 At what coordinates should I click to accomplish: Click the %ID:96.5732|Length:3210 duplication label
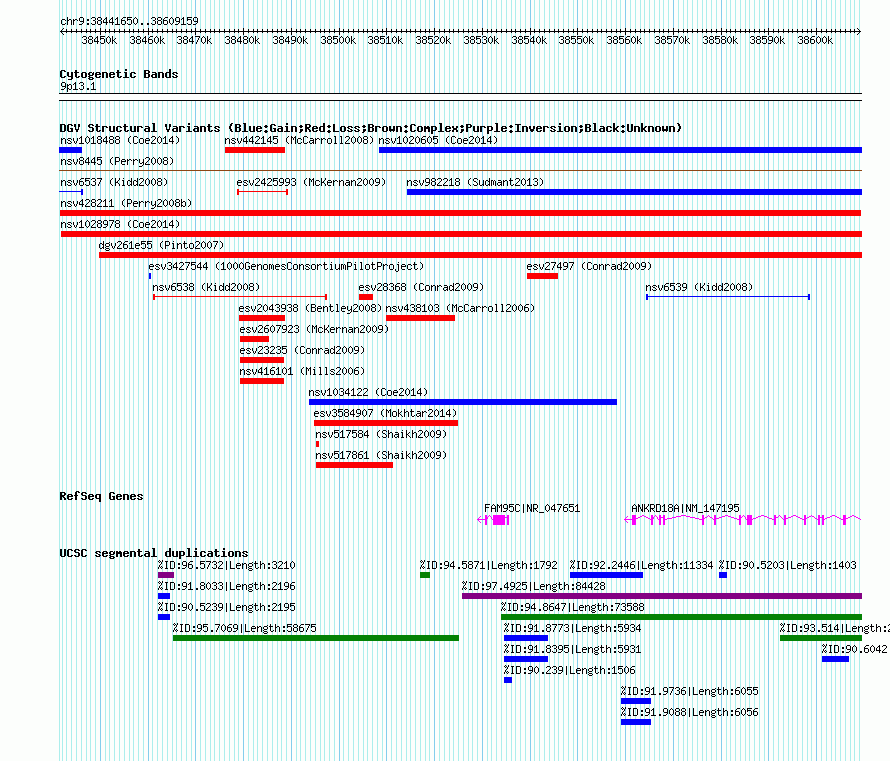coord(226,565)
